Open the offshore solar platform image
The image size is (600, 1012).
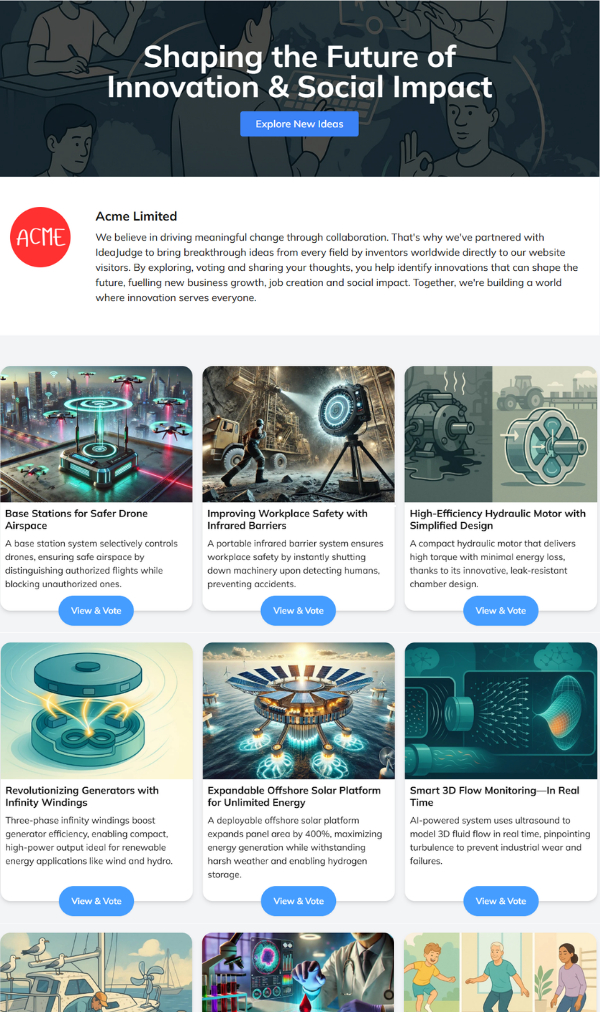point(298,711)
